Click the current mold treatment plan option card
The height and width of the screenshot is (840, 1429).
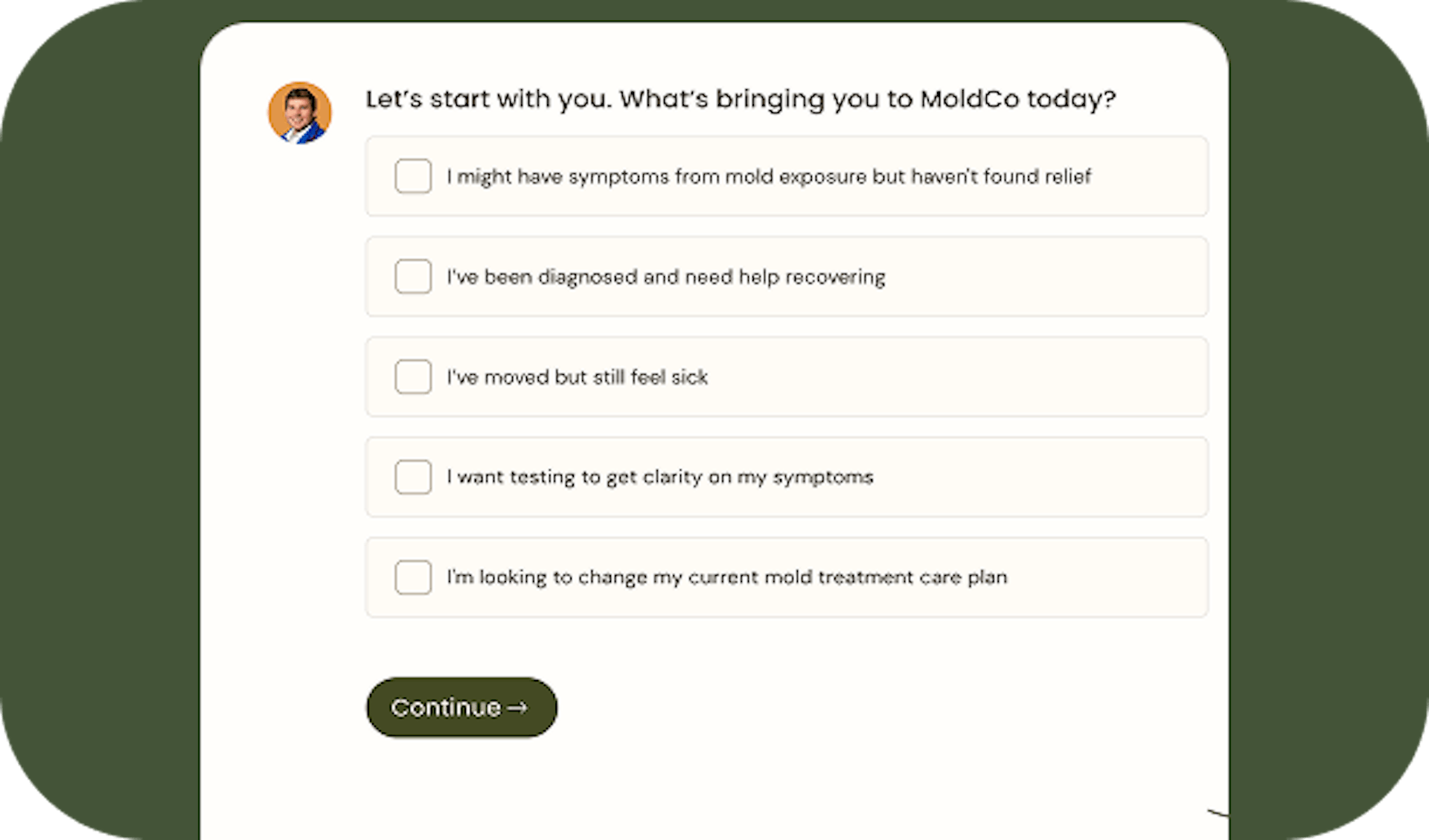(x=786, y=577)
